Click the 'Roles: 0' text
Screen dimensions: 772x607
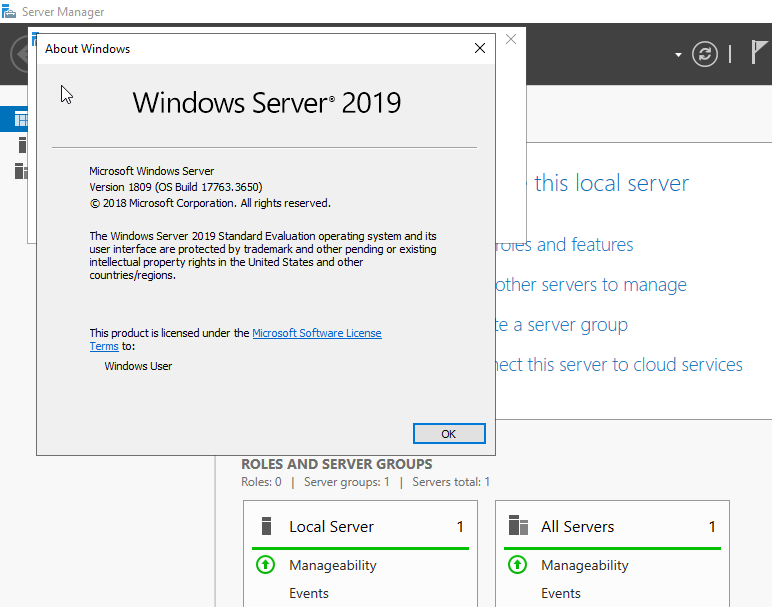click(261, 482)
